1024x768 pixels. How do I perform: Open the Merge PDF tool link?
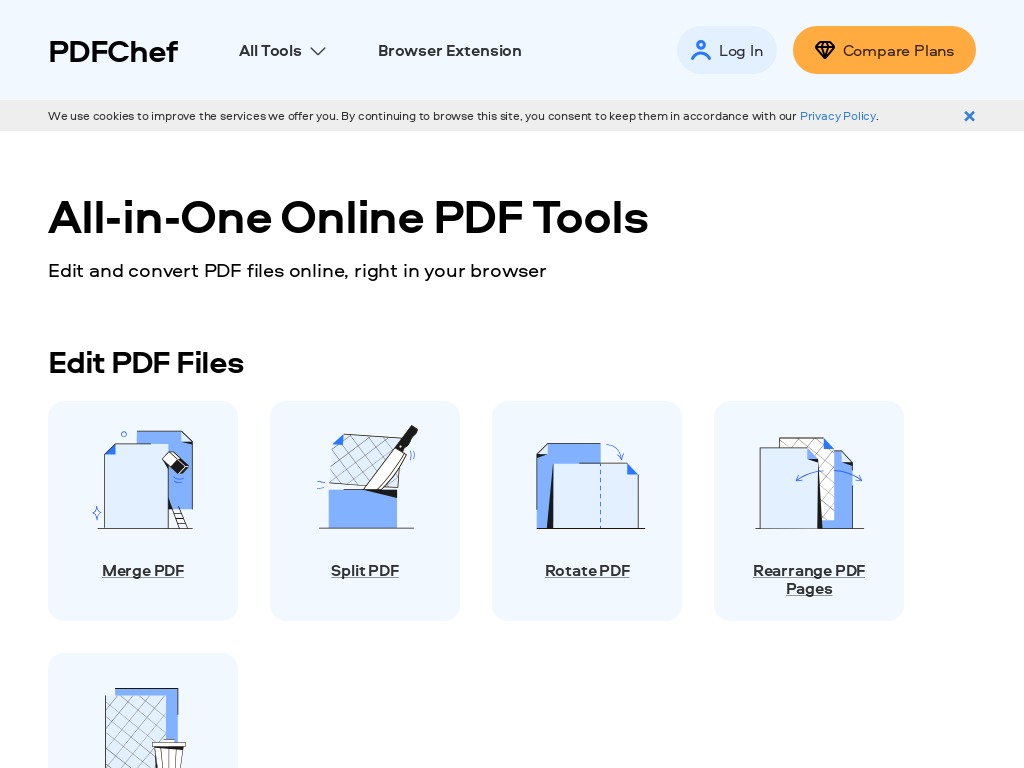tap(143, 571)
